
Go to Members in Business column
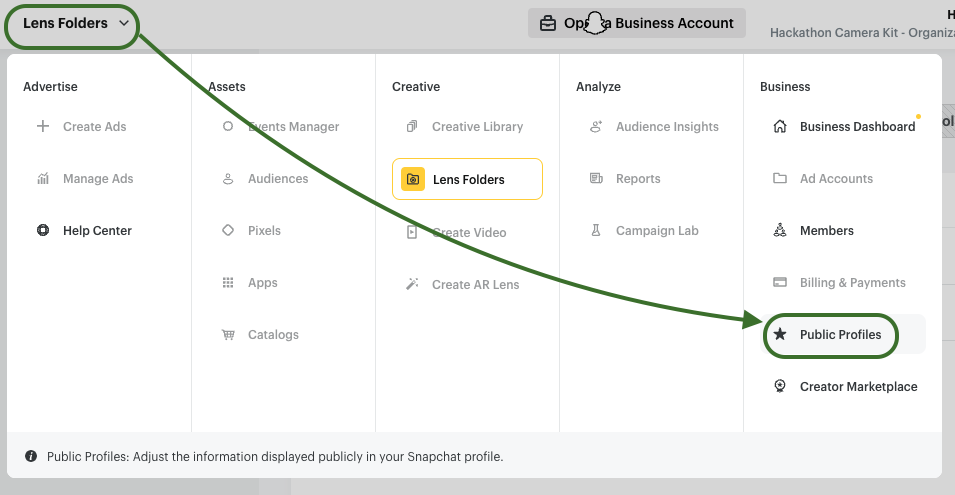click(x=826, y=231)
